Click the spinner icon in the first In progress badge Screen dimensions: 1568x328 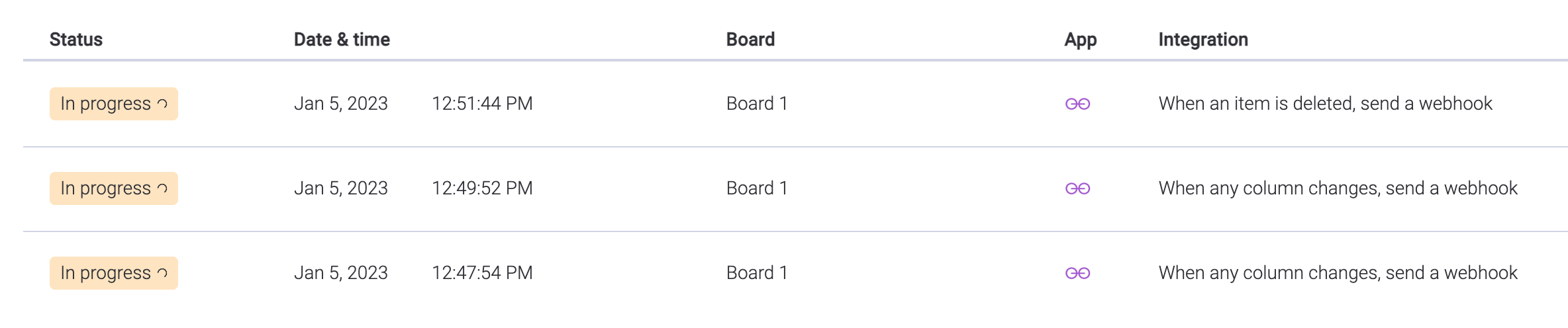point(162,104)
